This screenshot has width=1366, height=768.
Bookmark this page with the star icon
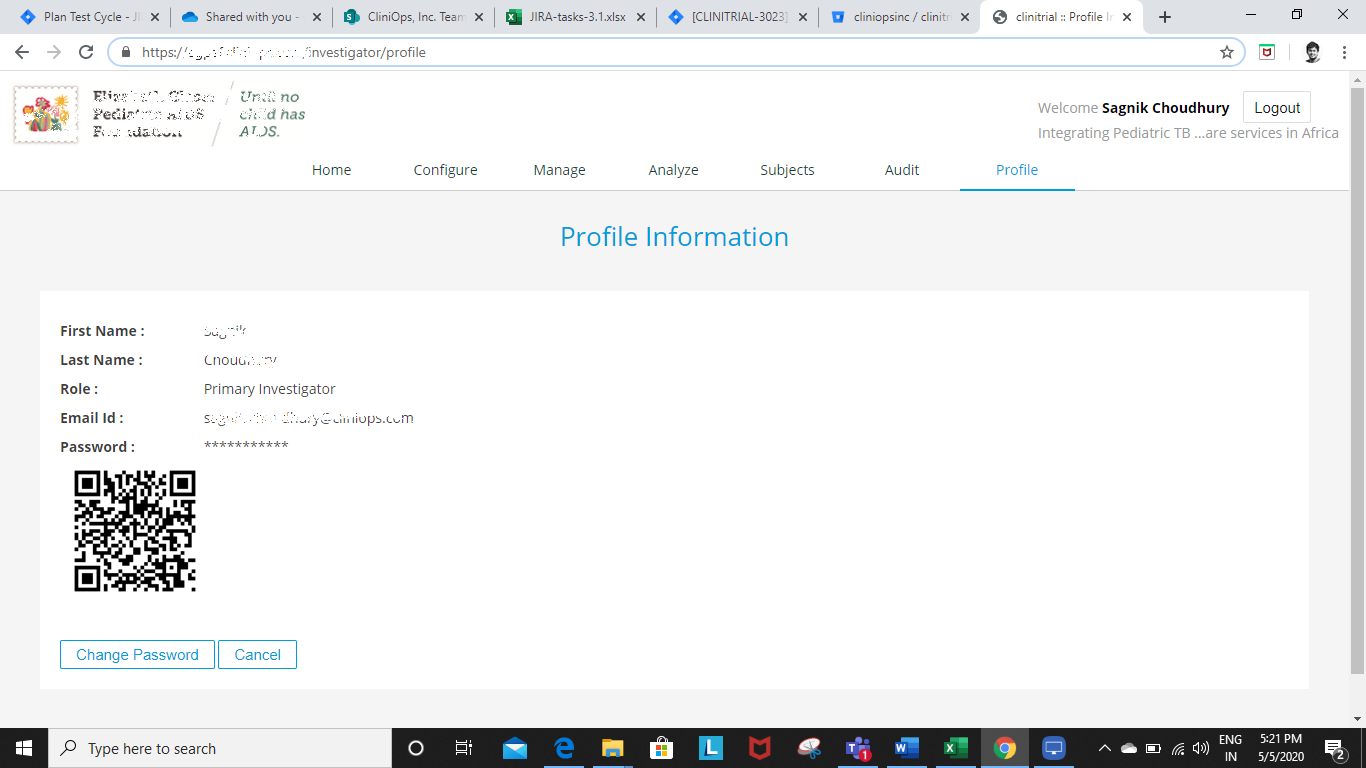[1227, 52]
